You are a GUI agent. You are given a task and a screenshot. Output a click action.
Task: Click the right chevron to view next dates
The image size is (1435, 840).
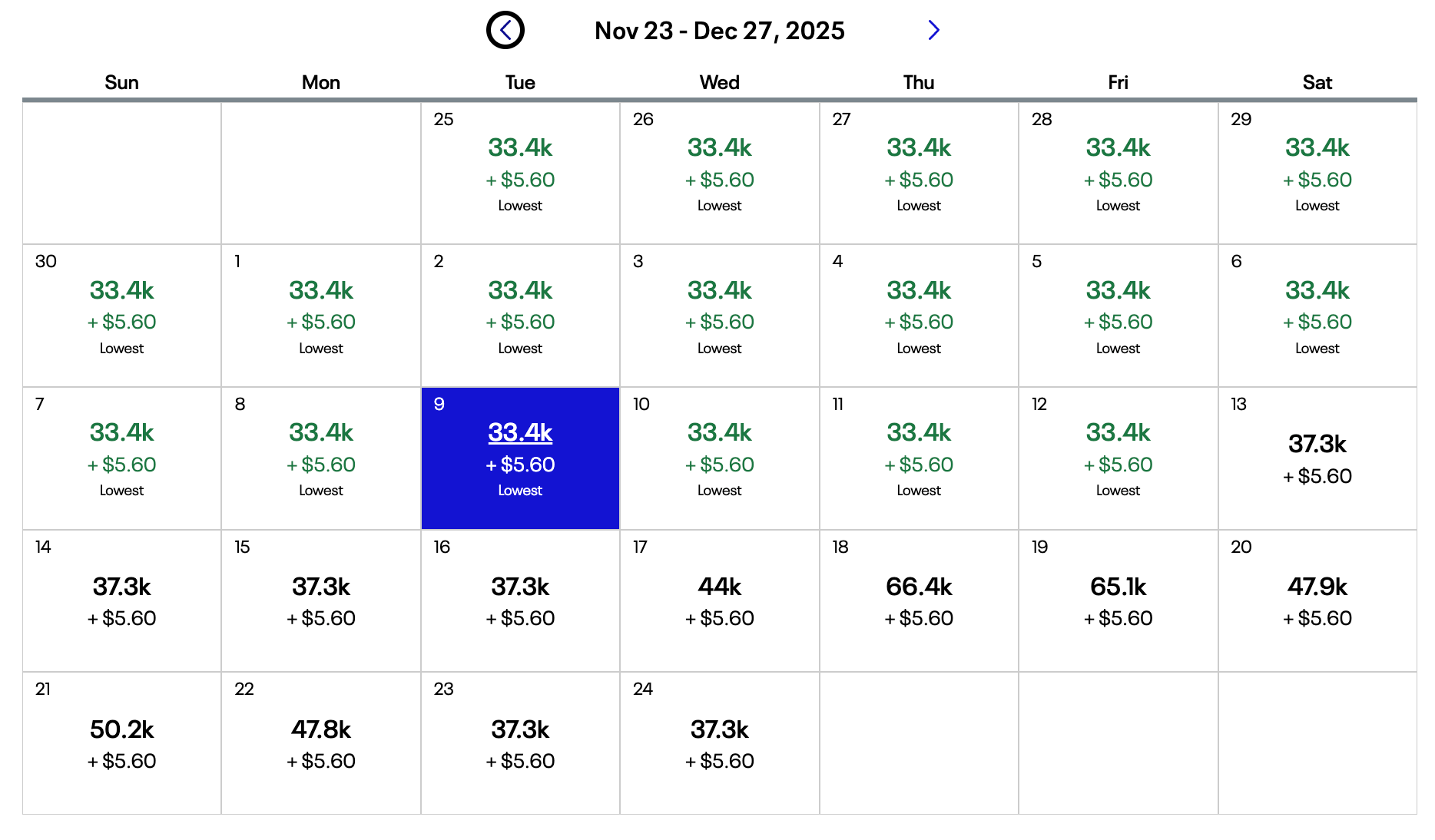(x=933, y=30)
